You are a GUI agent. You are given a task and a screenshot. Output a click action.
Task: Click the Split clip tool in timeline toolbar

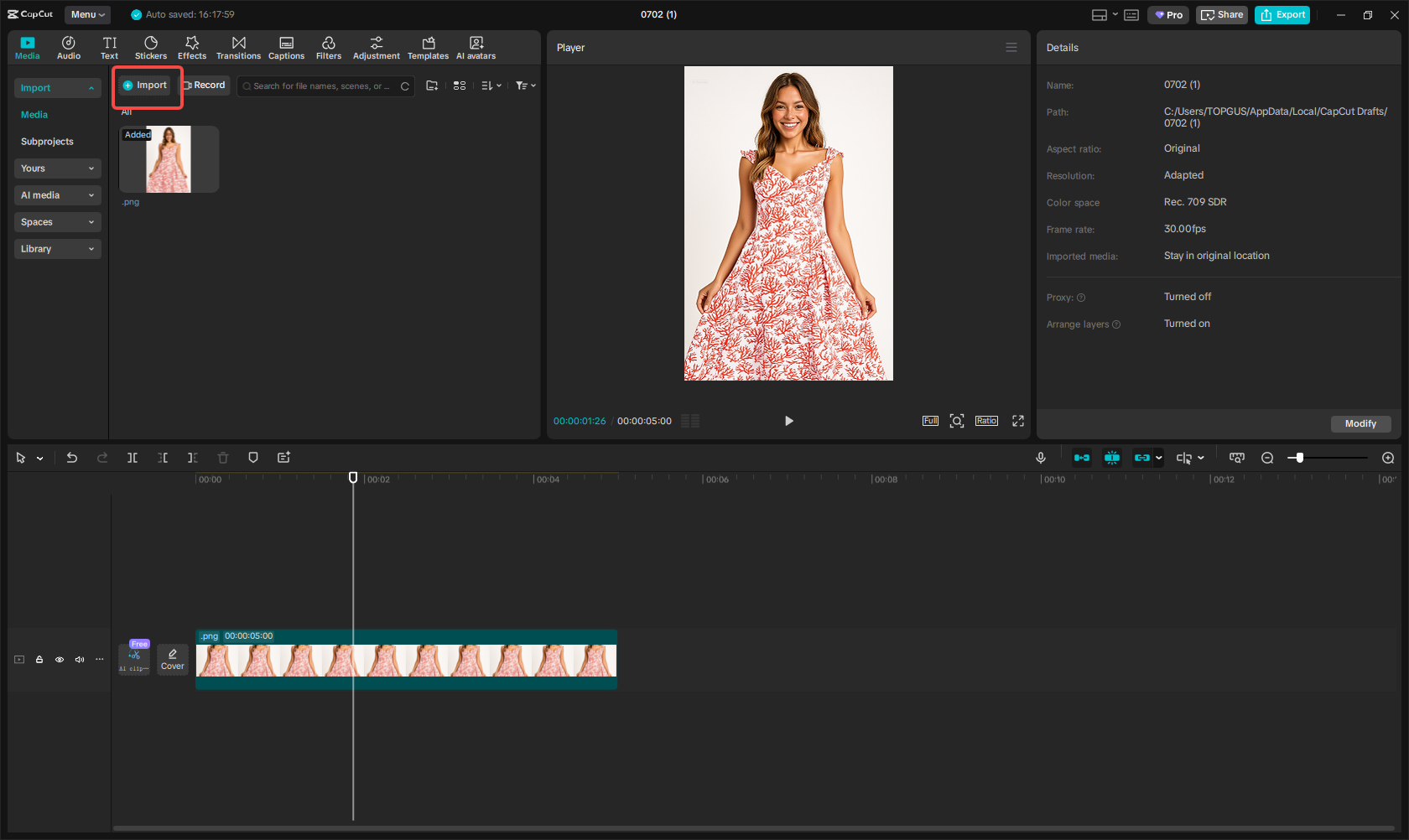[x=133, y=458]
